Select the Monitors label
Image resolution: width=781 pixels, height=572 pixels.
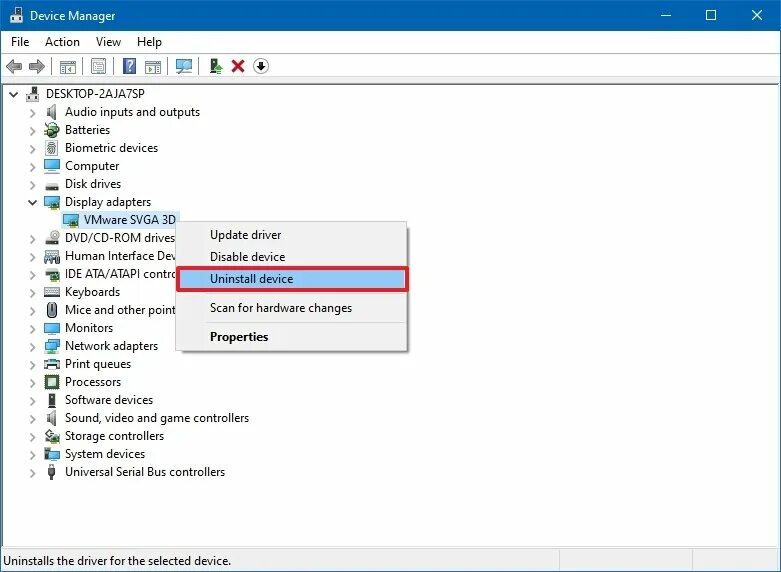(89, 328)
